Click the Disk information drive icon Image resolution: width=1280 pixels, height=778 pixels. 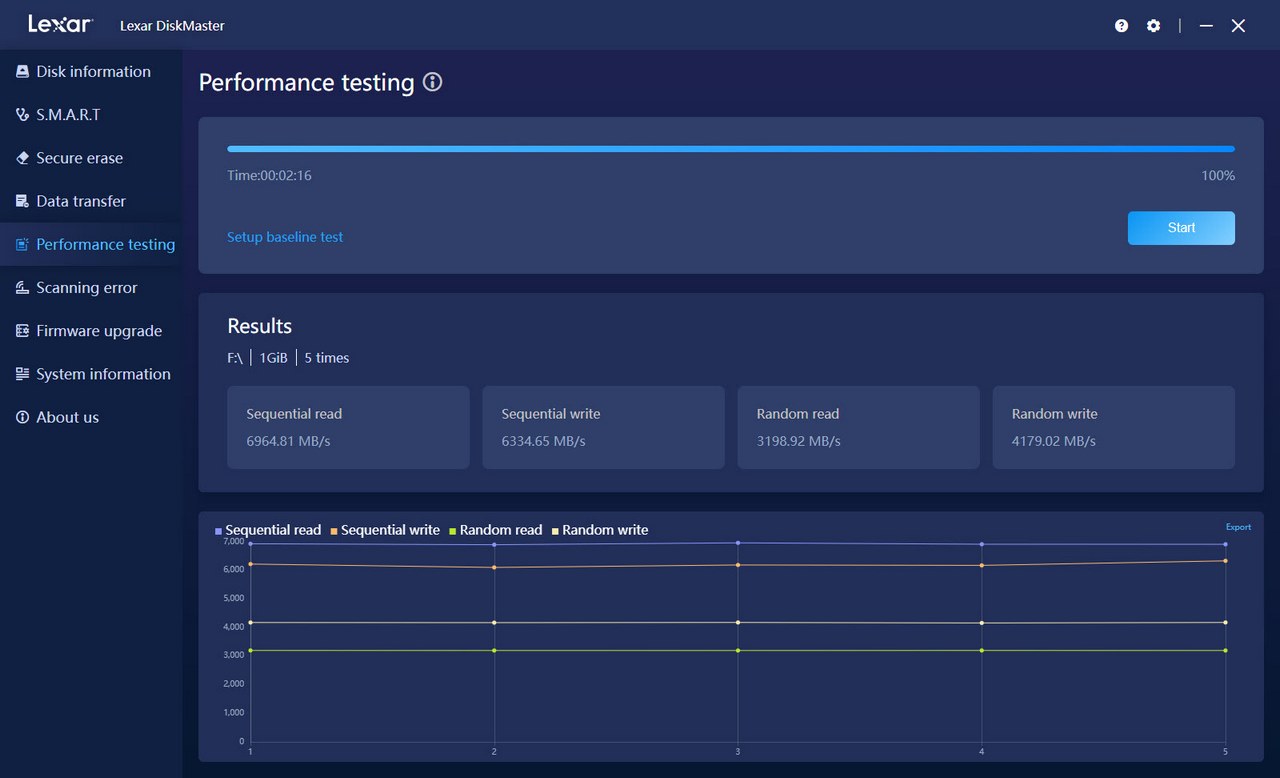pyautogui.click(x=22, y=71)
